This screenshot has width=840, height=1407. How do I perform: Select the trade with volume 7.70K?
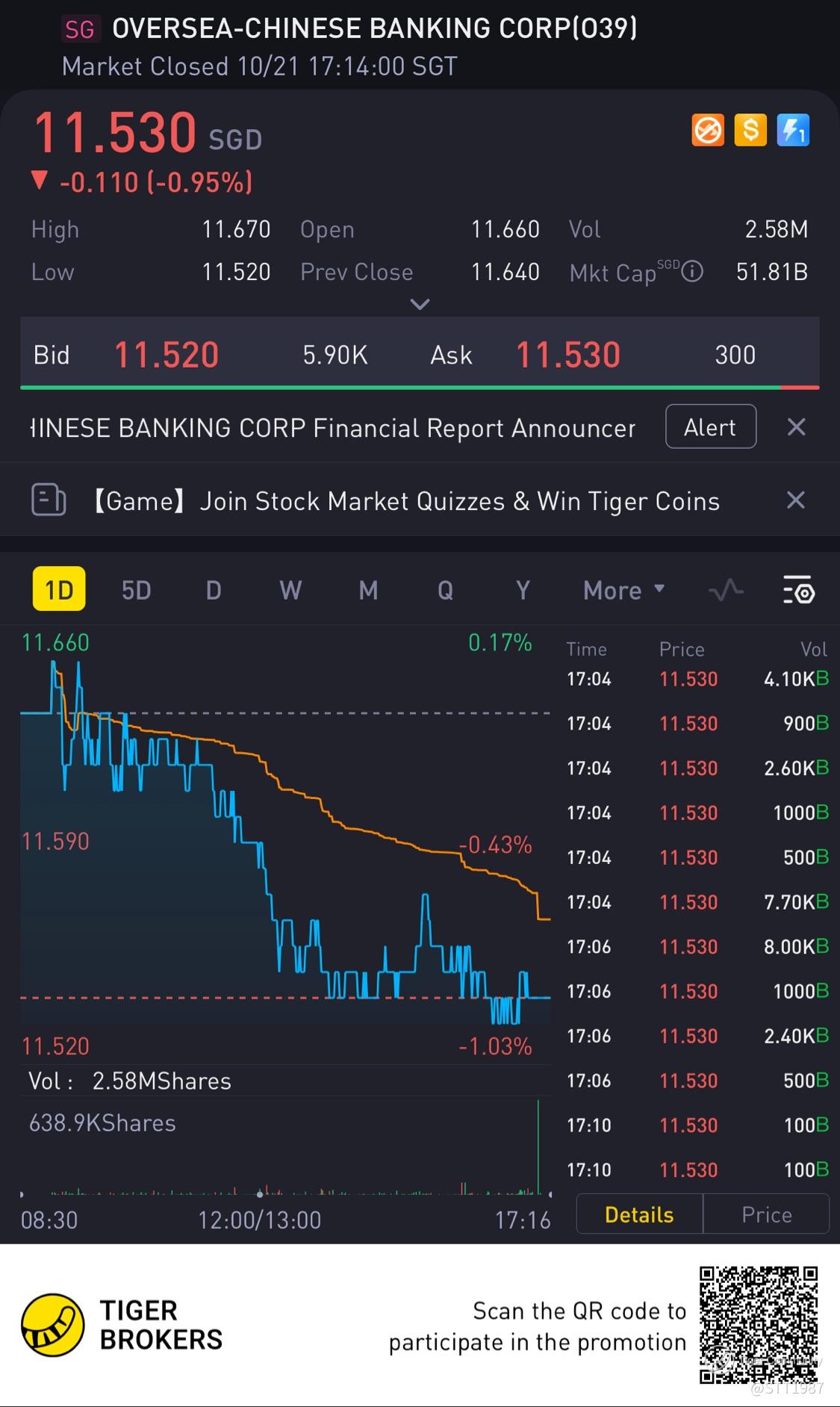click(x=697, y=902)
